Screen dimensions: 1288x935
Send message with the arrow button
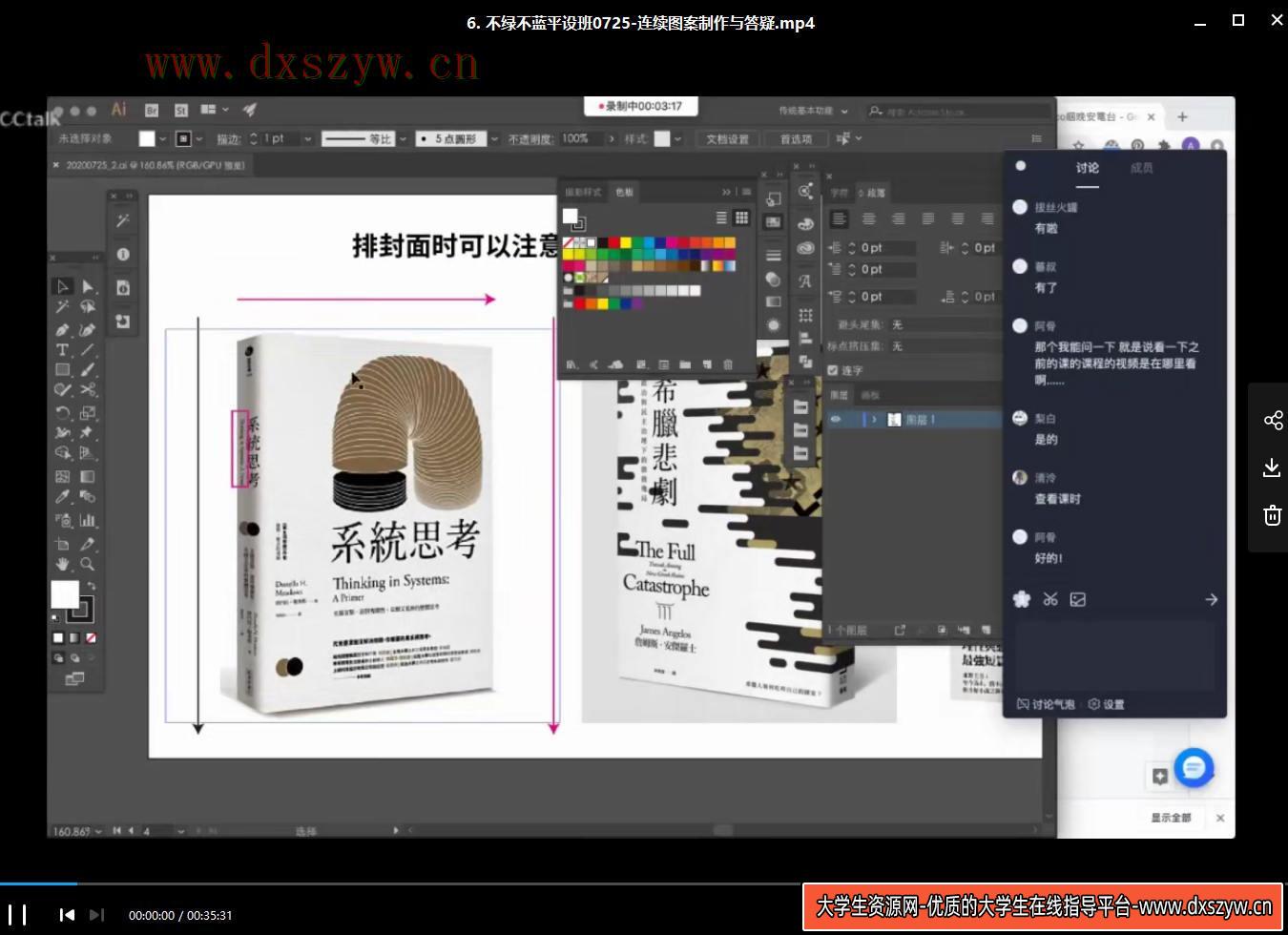point(1211,599)
